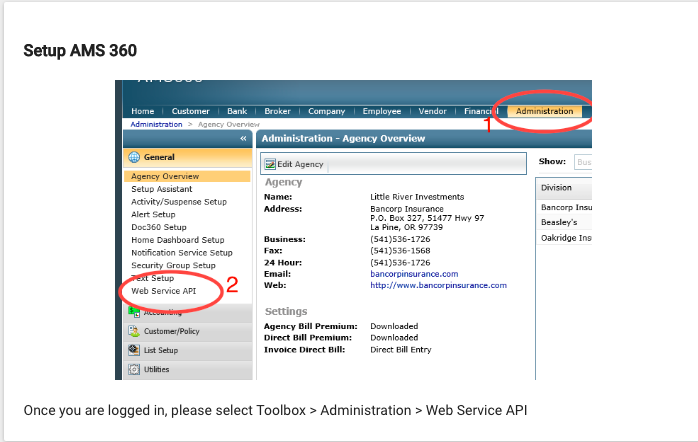Click the Division column header

[564, 188]
